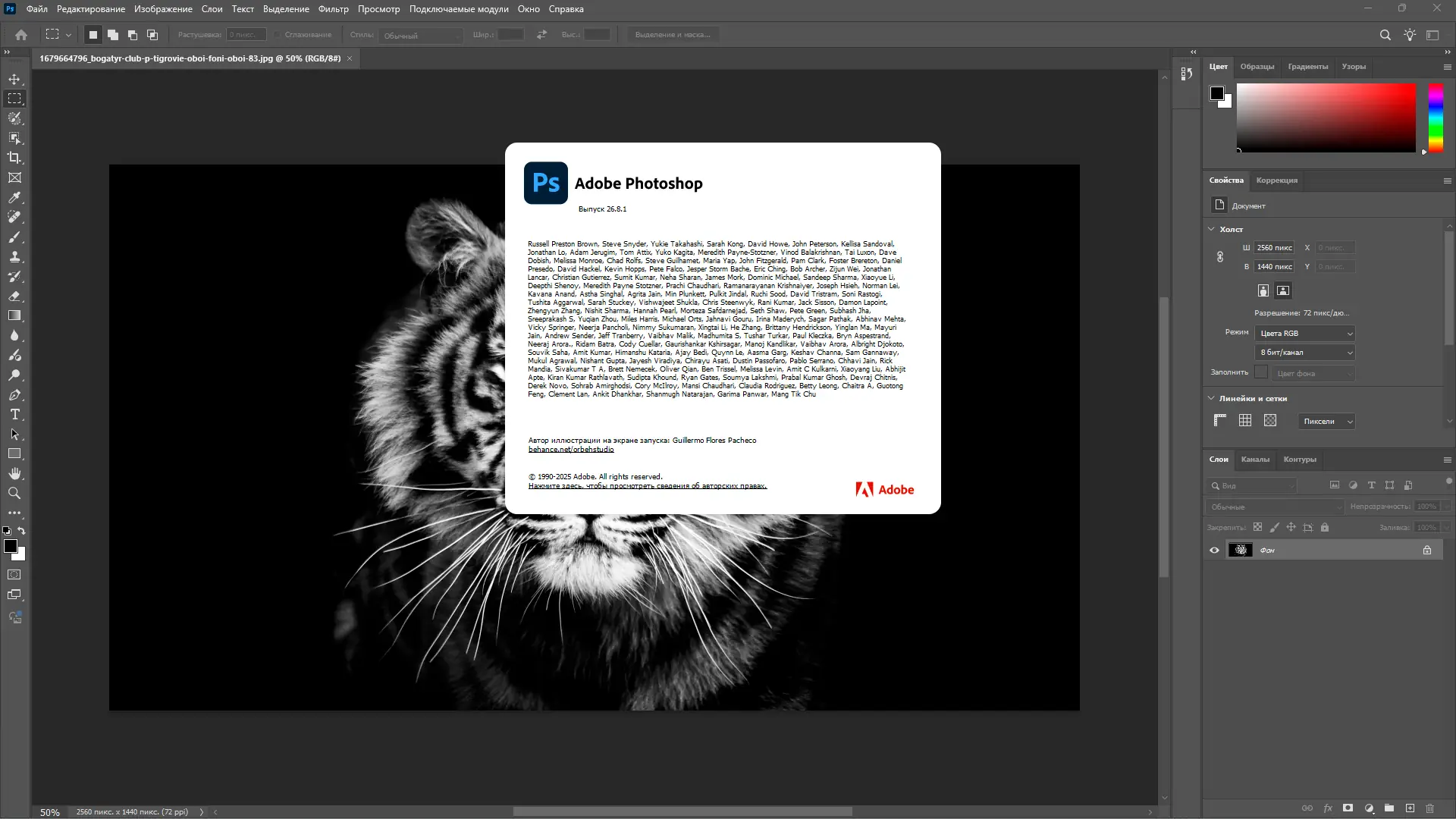Select the Horizontal Type tool
The width and height of the screenshot is (1456, 819).
click(14, 415)
